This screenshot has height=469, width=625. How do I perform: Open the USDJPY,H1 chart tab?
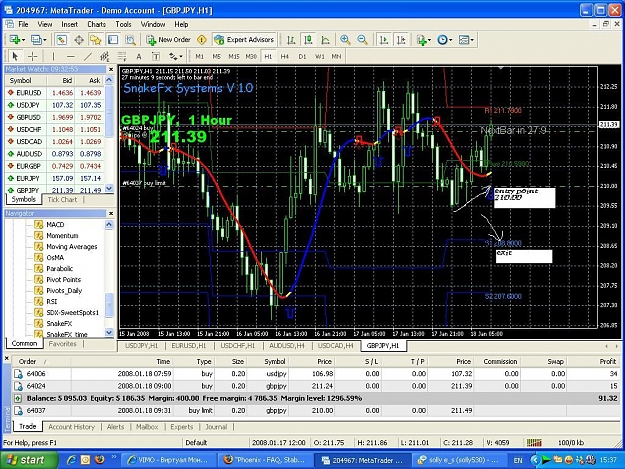142,345
